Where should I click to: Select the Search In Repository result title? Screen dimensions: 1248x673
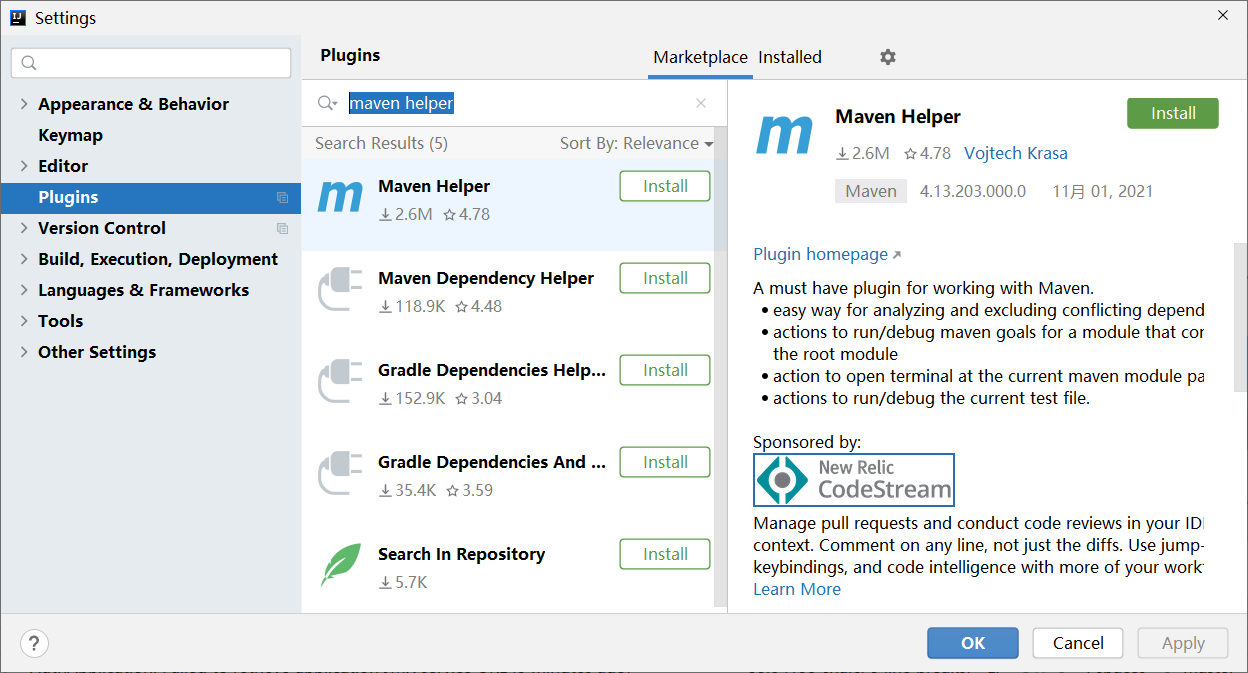(x=461, y=554)
